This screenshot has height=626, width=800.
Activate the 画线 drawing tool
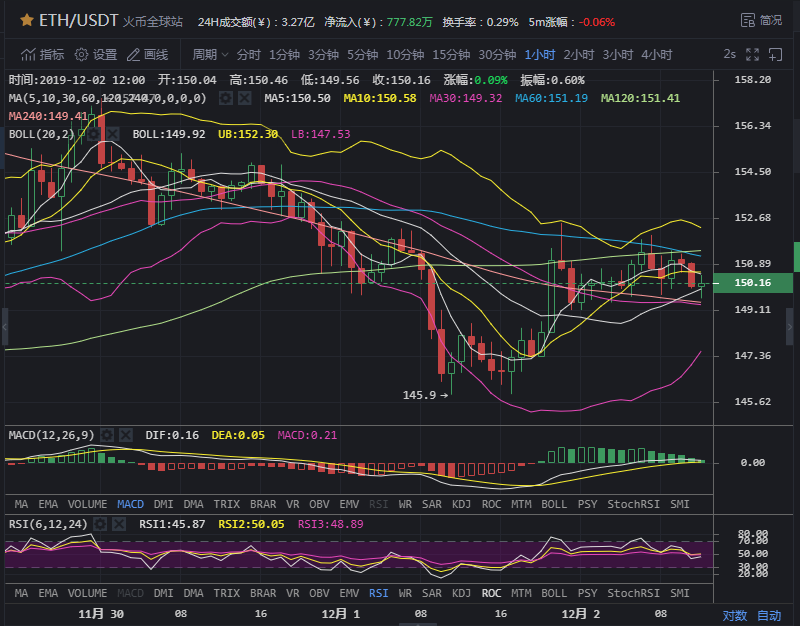[x=147, y=55]
